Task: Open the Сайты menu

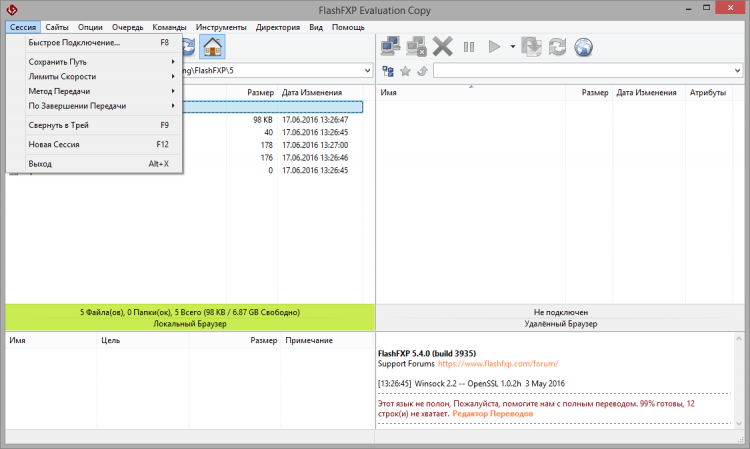Action: click(57, 27)
